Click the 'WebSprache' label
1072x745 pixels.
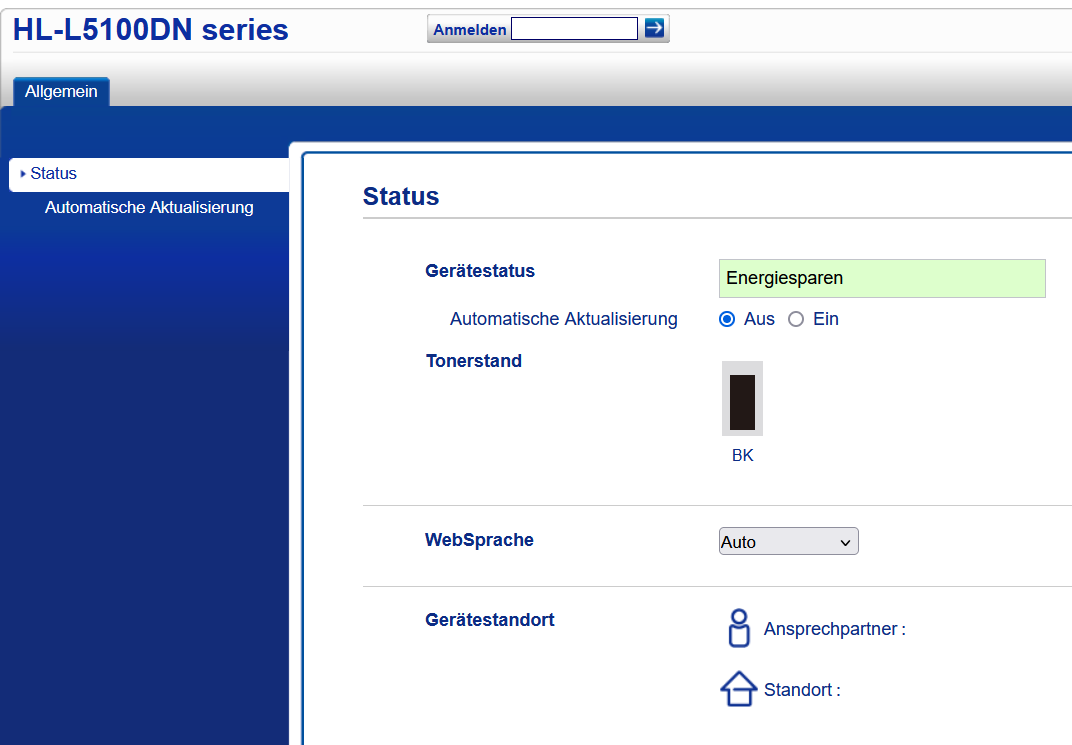[x=479, y=540]
